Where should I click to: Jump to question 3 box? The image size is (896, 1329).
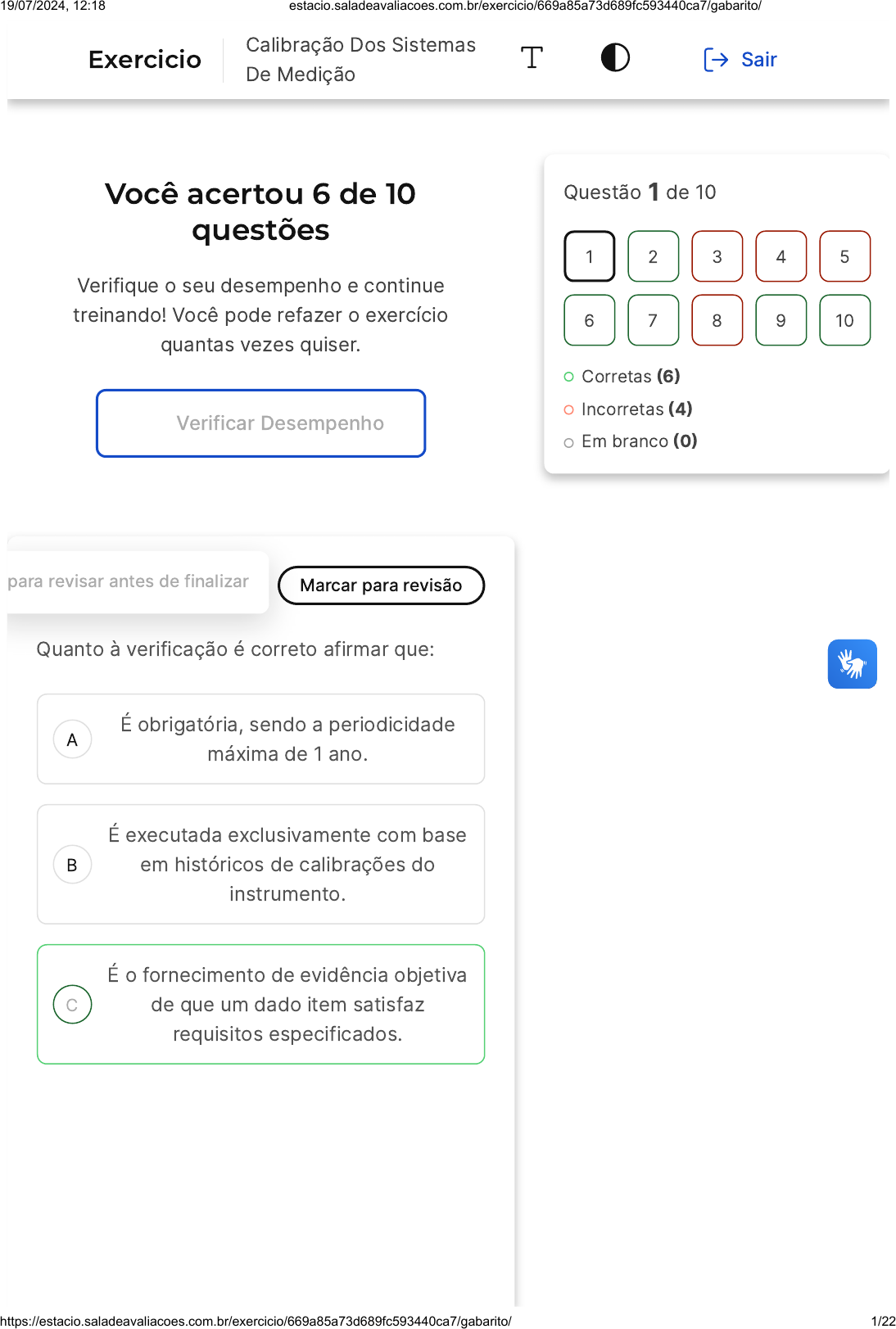pos(717,257)
